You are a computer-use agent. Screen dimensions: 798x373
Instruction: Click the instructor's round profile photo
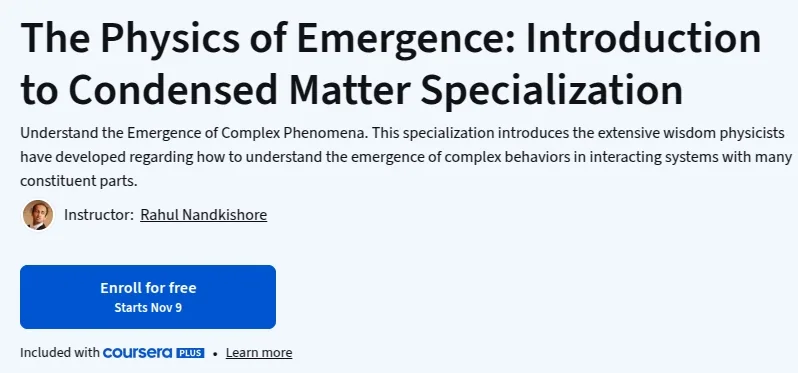[x=38, y=215]
